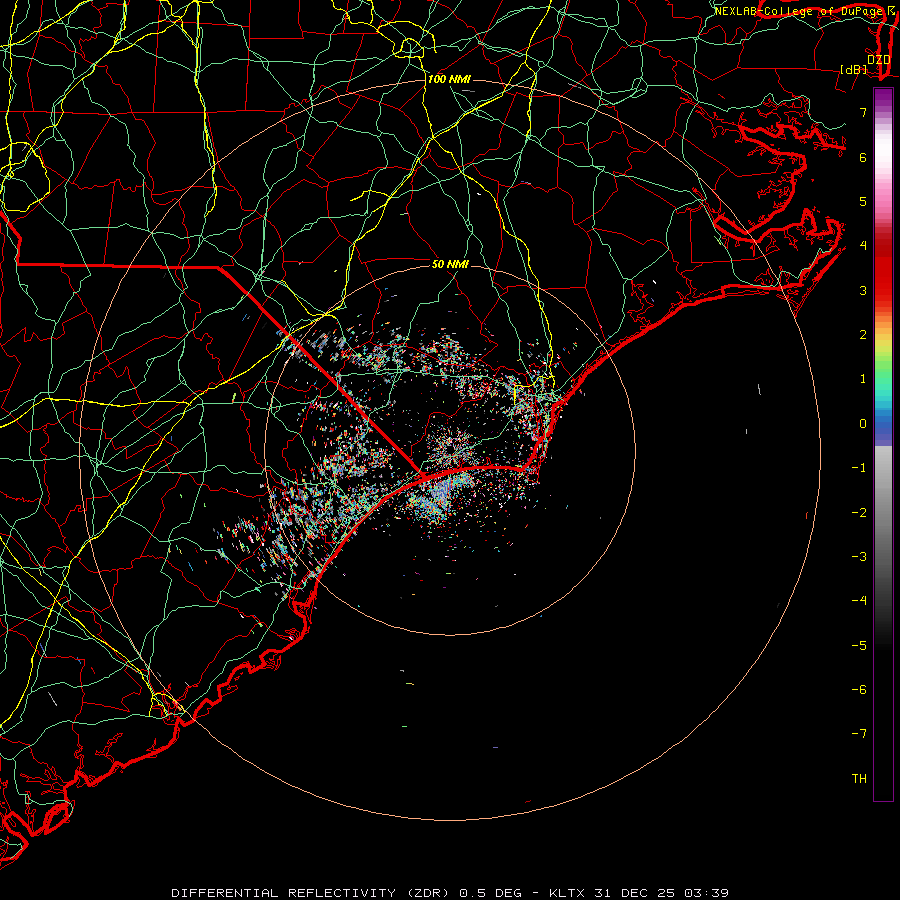Click the "-7" tick label on the scale

[859, 734]
